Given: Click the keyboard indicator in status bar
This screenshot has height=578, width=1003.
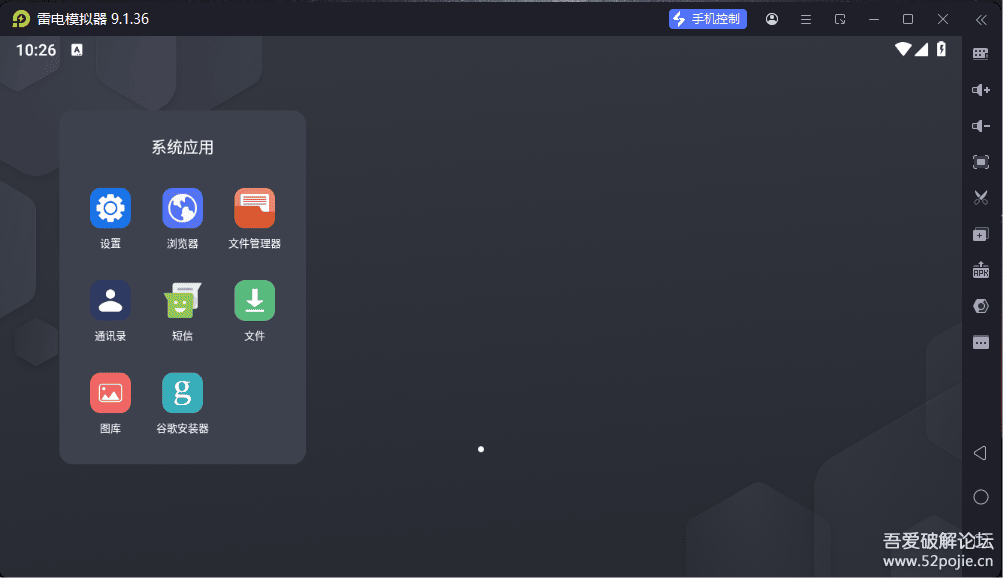Looking at the screenshot, I should [x=77, y=50].
